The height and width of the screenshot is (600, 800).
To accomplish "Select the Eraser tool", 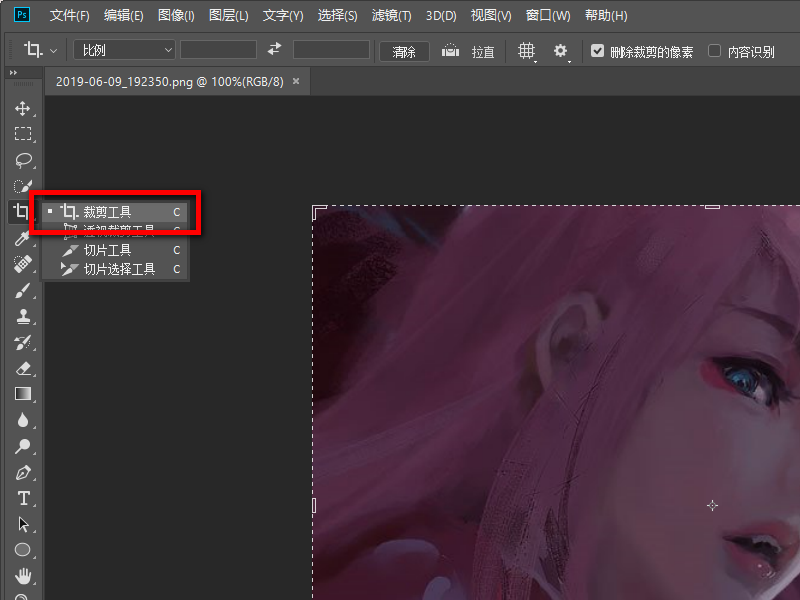I will tap(22, 368).
